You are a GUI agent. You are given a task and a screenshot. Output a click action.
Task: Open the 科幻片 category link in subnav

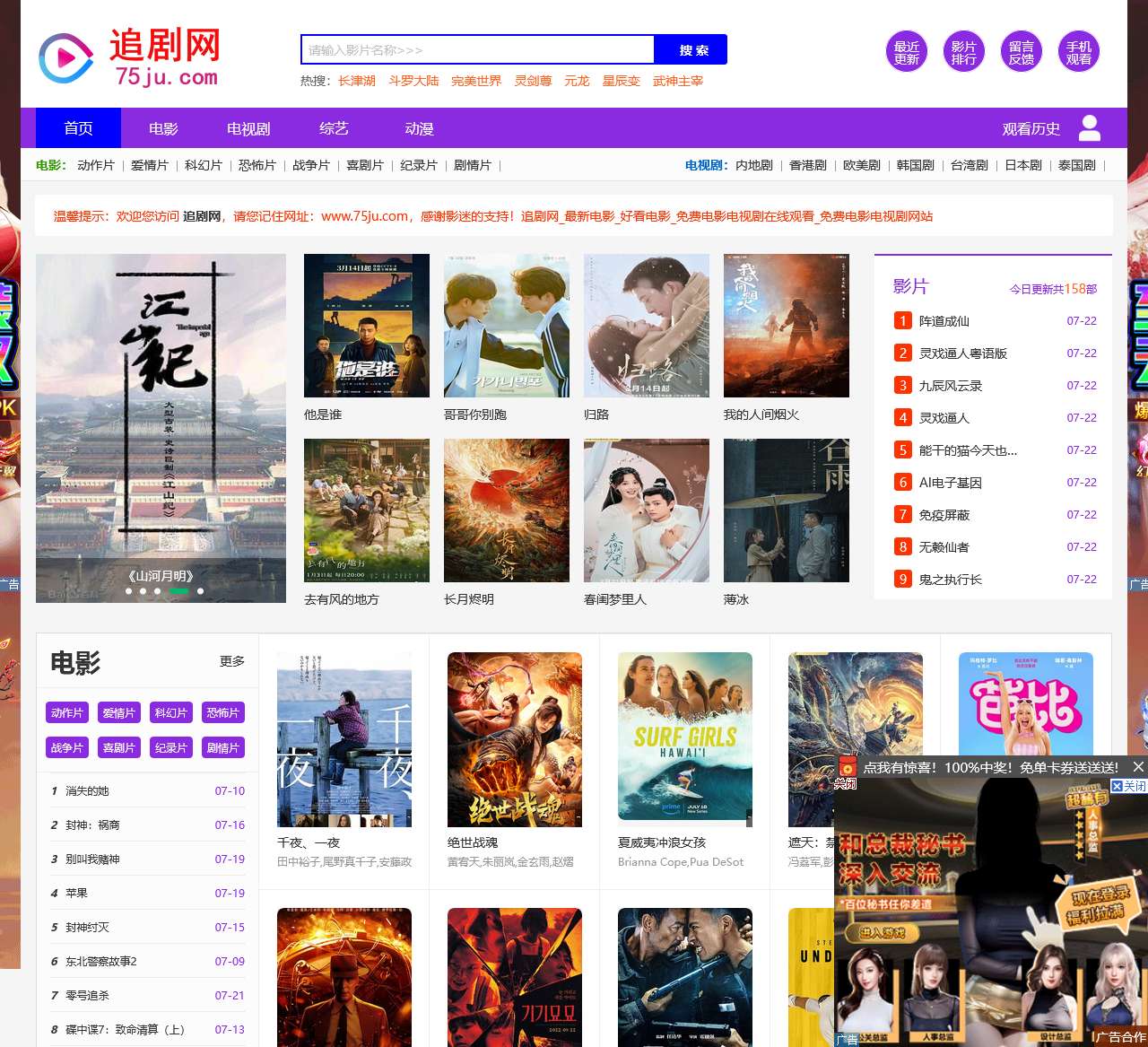tap(204, 165)
